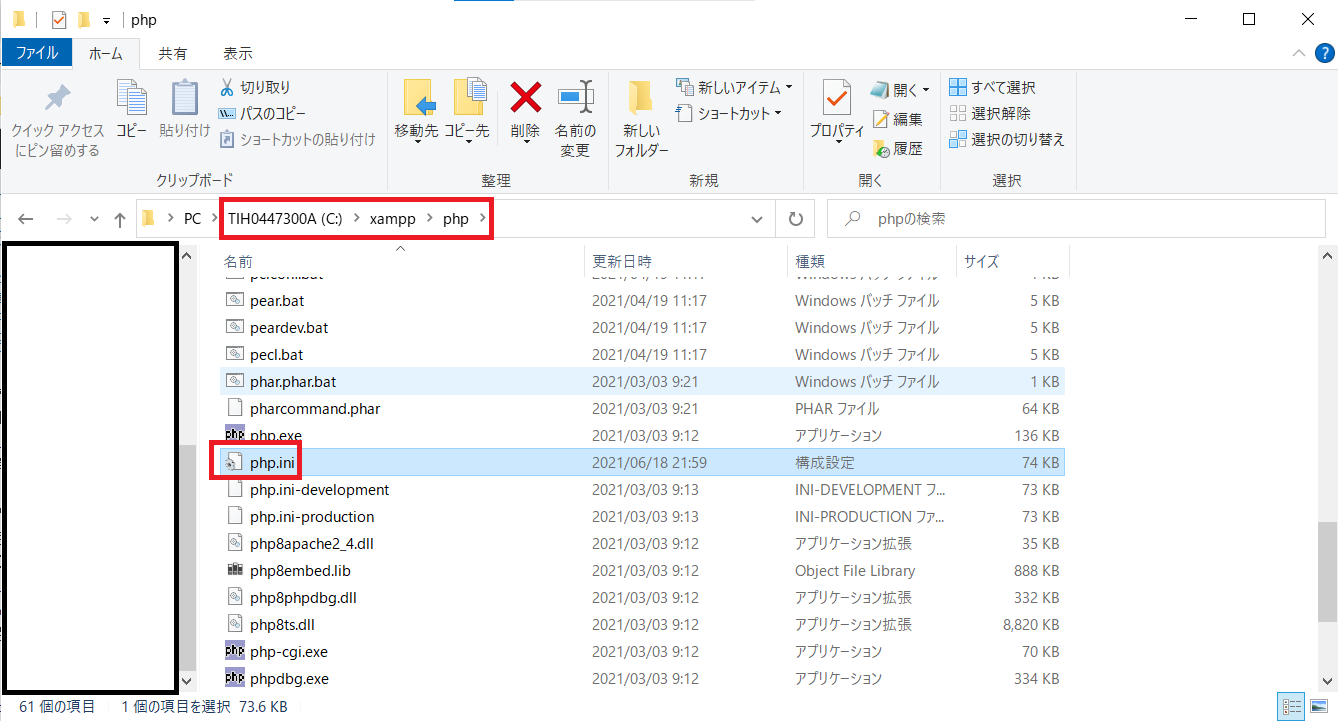Click Pin to Quick Access icon
The width and height of the screenshot is (1339, 721).
[57, 98]
